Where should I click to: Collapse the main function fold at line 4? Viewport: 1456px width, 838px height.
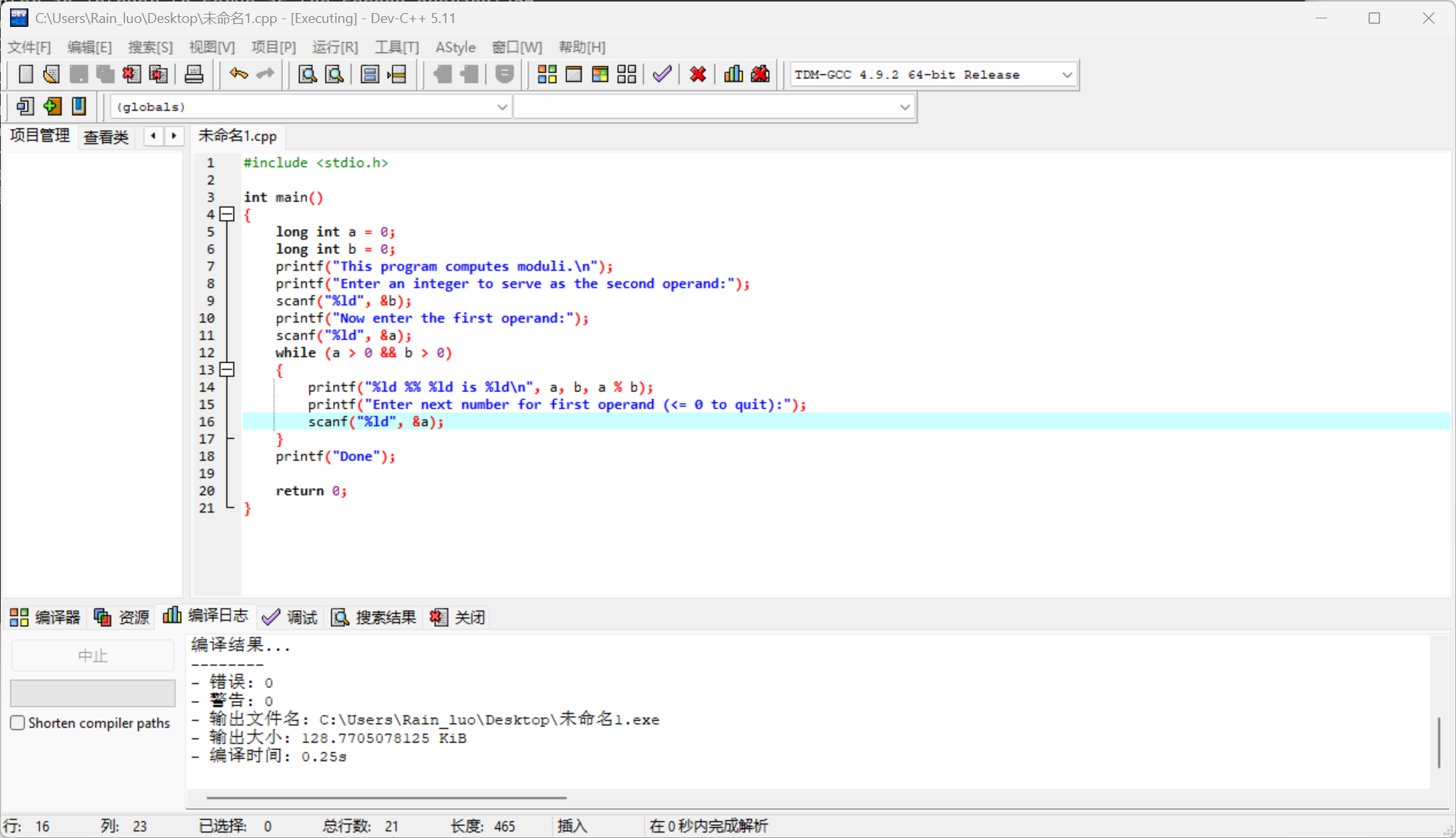coord(227,214)
